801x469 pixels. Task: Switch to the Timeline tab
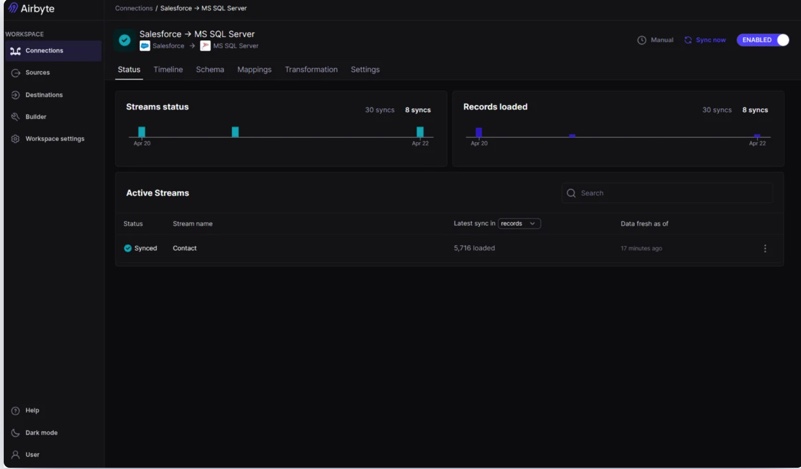(x=168, y=69)
